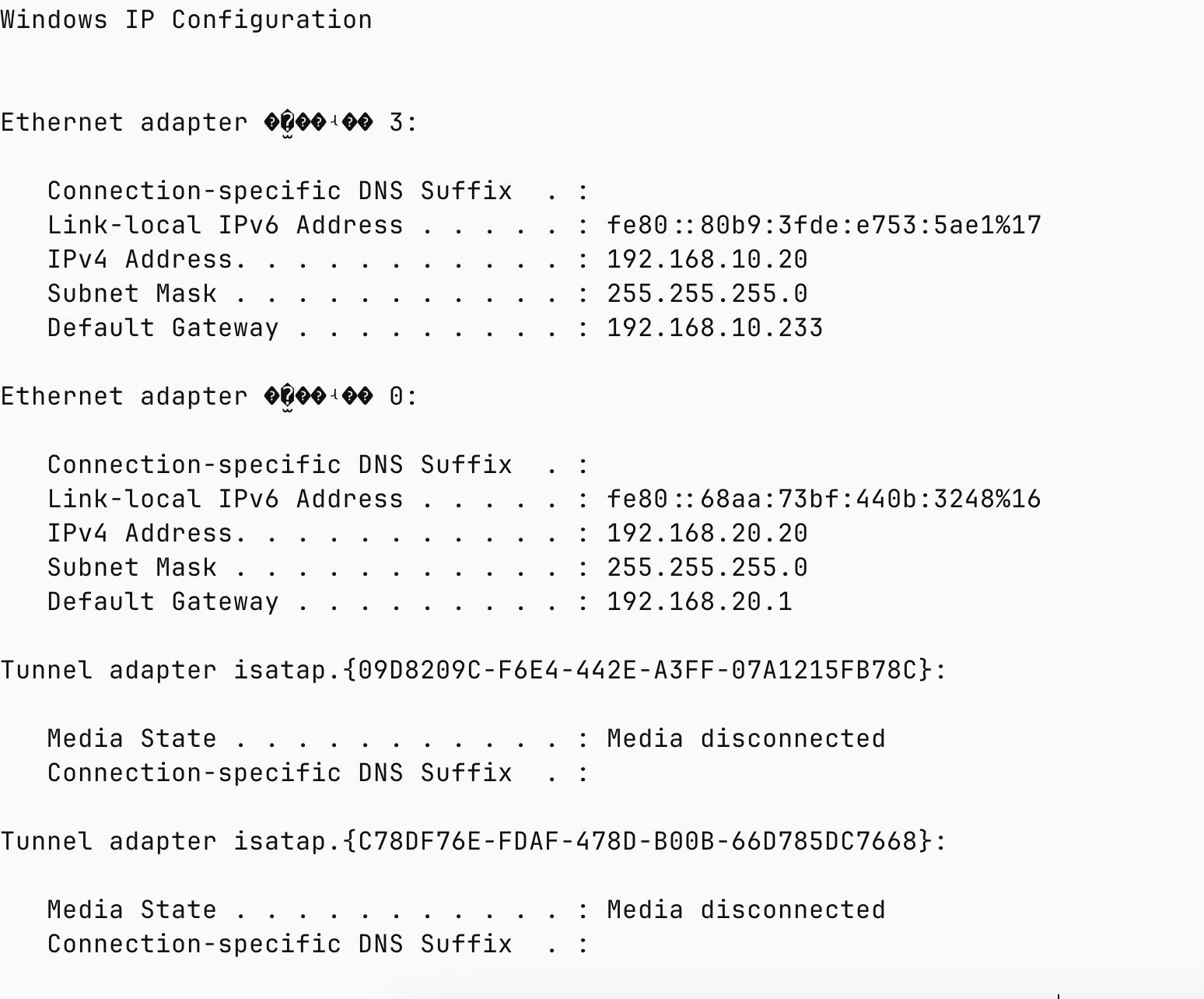
Task: Click the Default Gateway label of adapter 0
Action: (163, 602)
